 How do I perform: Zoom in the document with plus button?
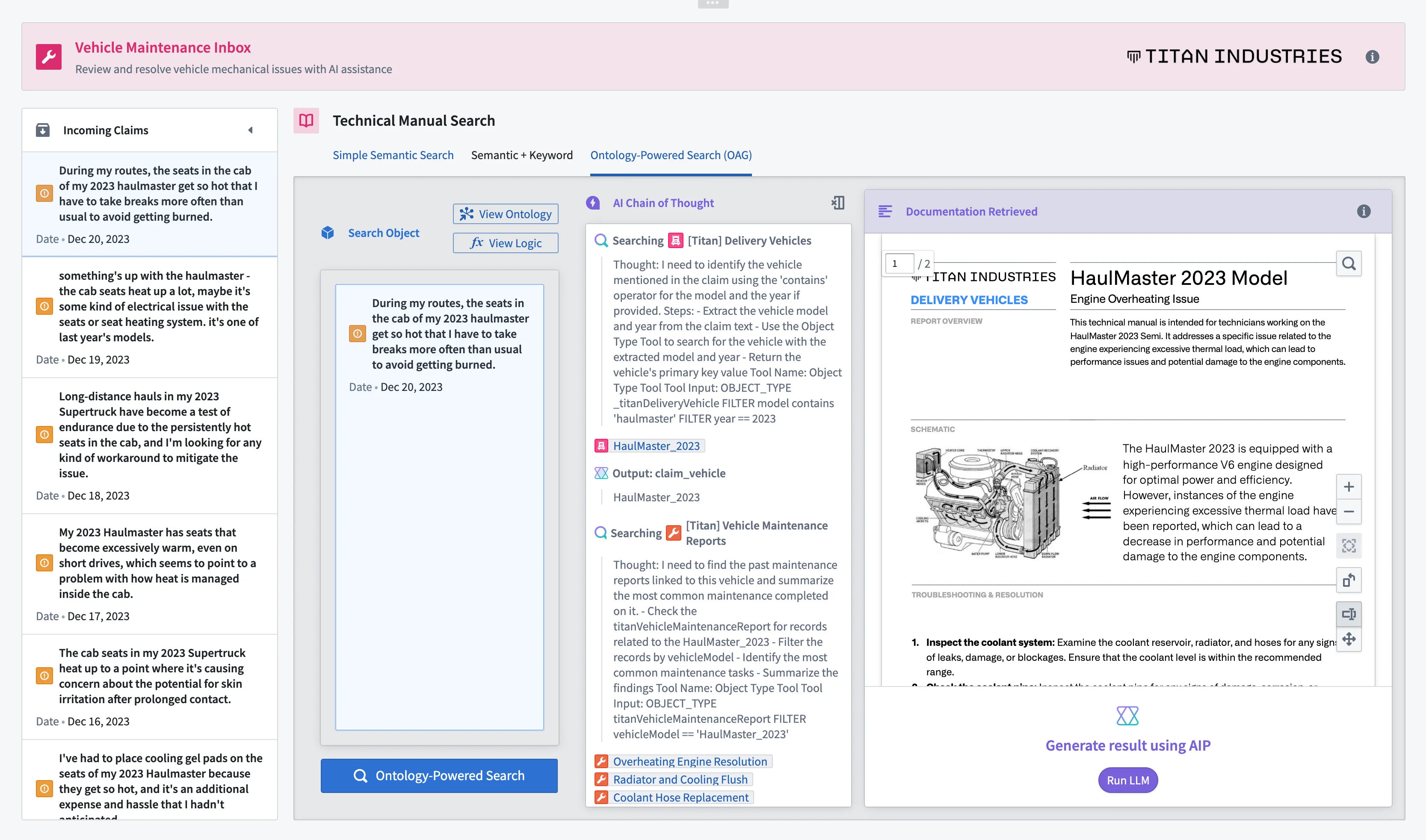[1349, 487]
